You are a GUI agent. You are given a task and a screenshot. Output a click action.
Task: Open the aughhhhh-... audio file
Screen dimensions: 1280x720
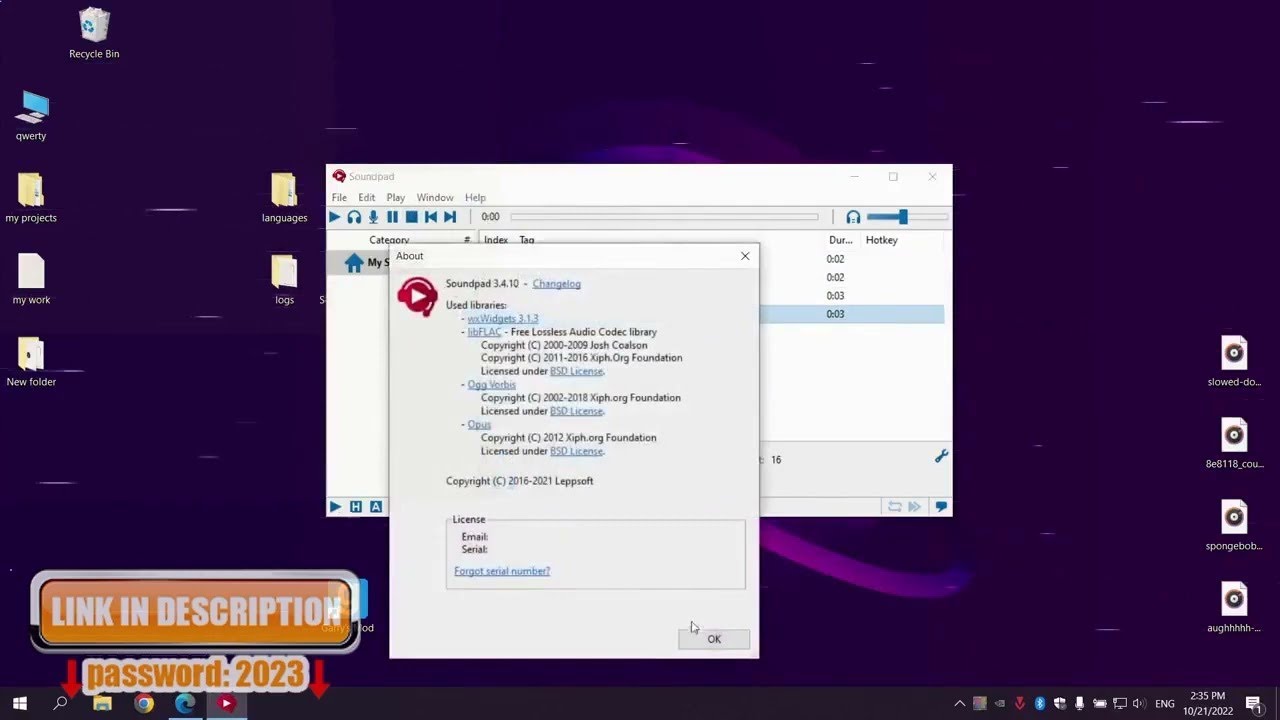[x=1234, y=608]
